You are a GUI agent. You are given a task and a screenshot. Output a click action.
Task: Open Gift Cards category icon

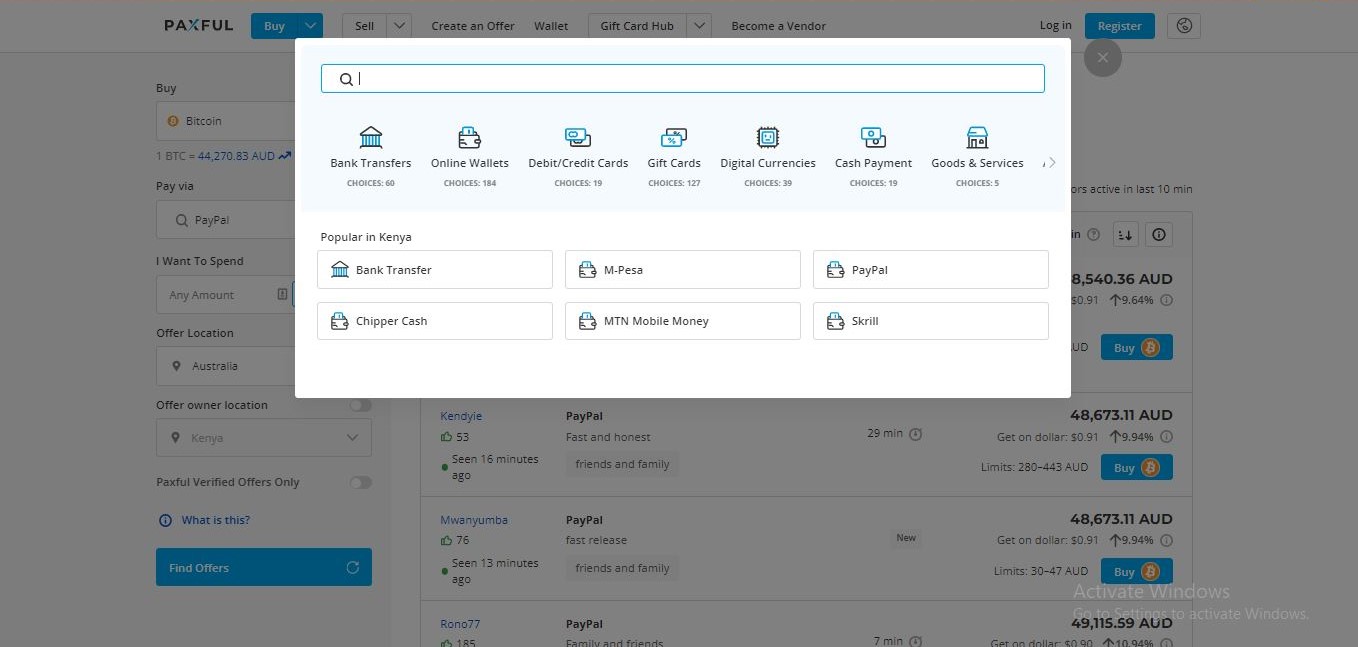point(674,137)
